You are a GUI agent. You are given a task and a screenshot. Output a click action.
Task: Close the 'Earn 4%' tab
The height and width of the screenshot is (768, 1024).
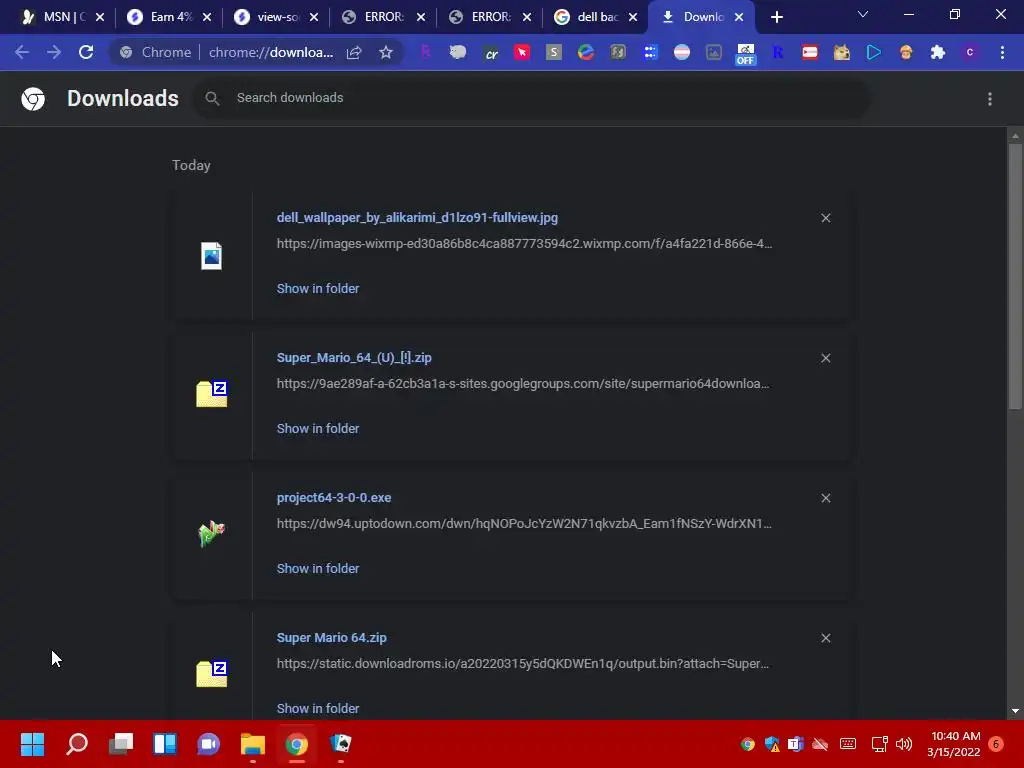pos(207,18)
